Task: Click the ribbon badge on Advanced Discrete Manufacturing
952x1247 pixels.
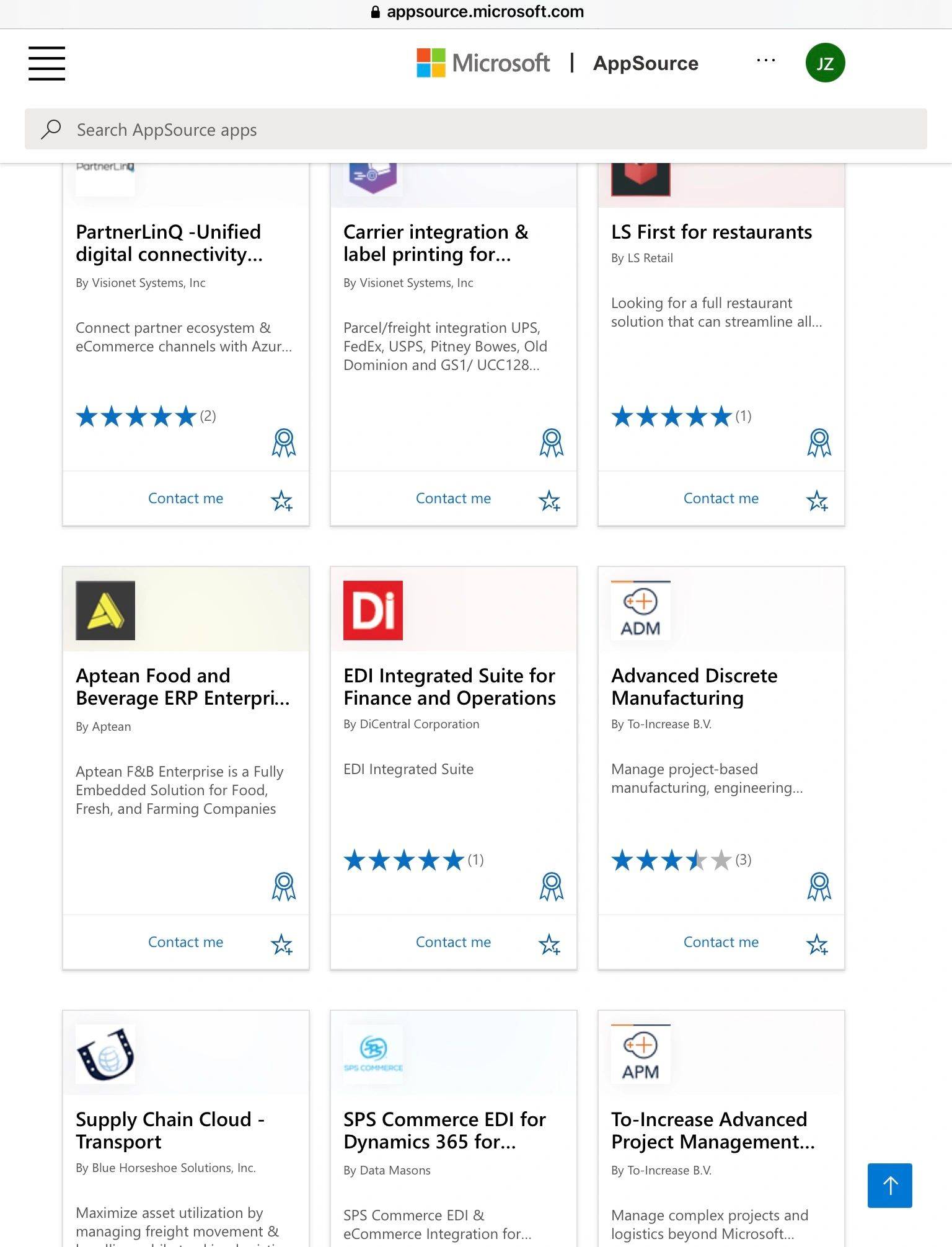Action: 819,886
